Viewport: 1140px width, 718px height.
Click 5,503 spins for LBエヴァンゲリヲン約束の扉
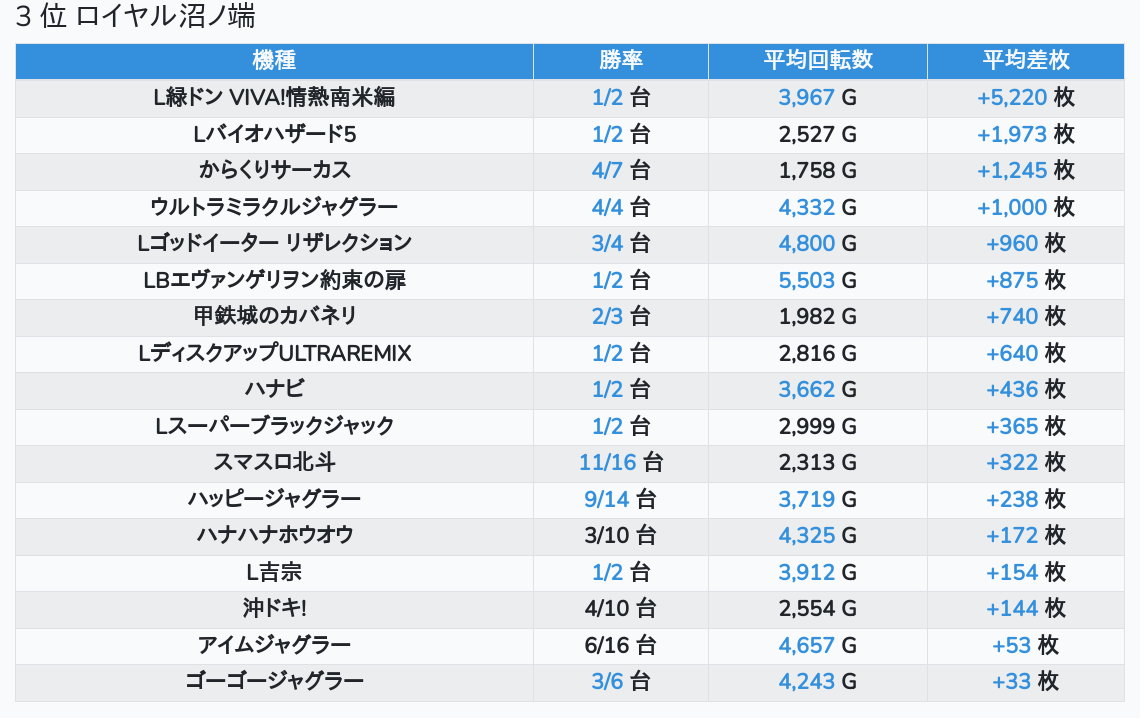coord(806,280)
